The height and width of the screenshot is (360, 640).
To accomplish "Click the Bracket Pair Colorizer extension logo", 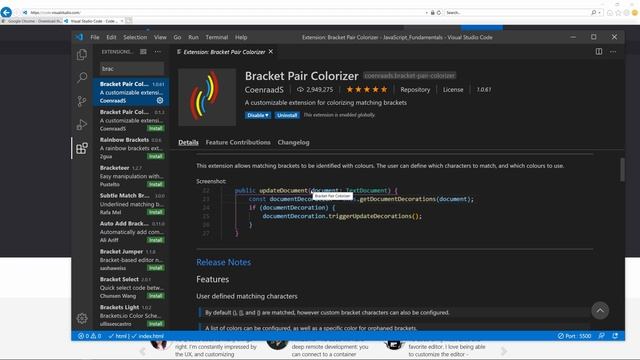I will 207,97.
